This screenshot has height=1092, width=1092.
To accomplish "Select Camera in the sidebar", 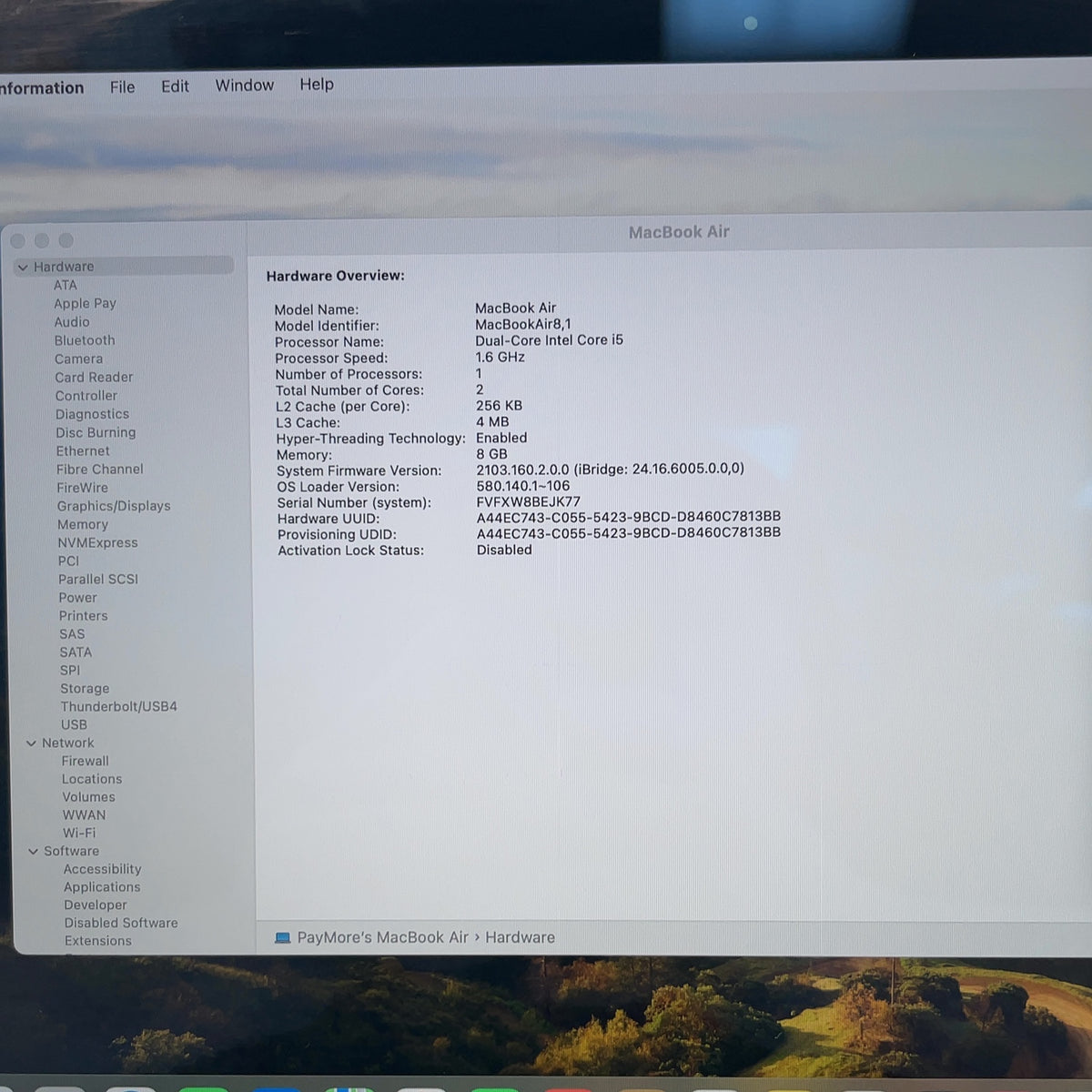I will (78, 359).
